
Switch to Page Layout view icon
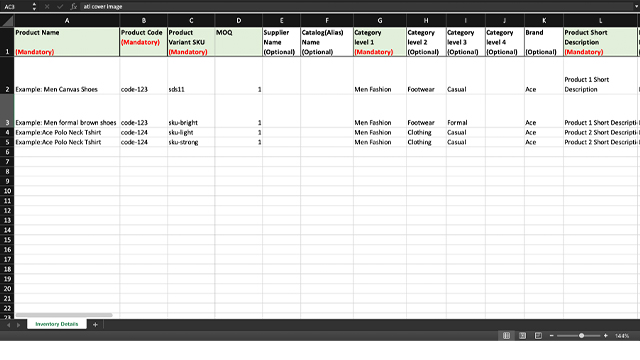[522, 336]
